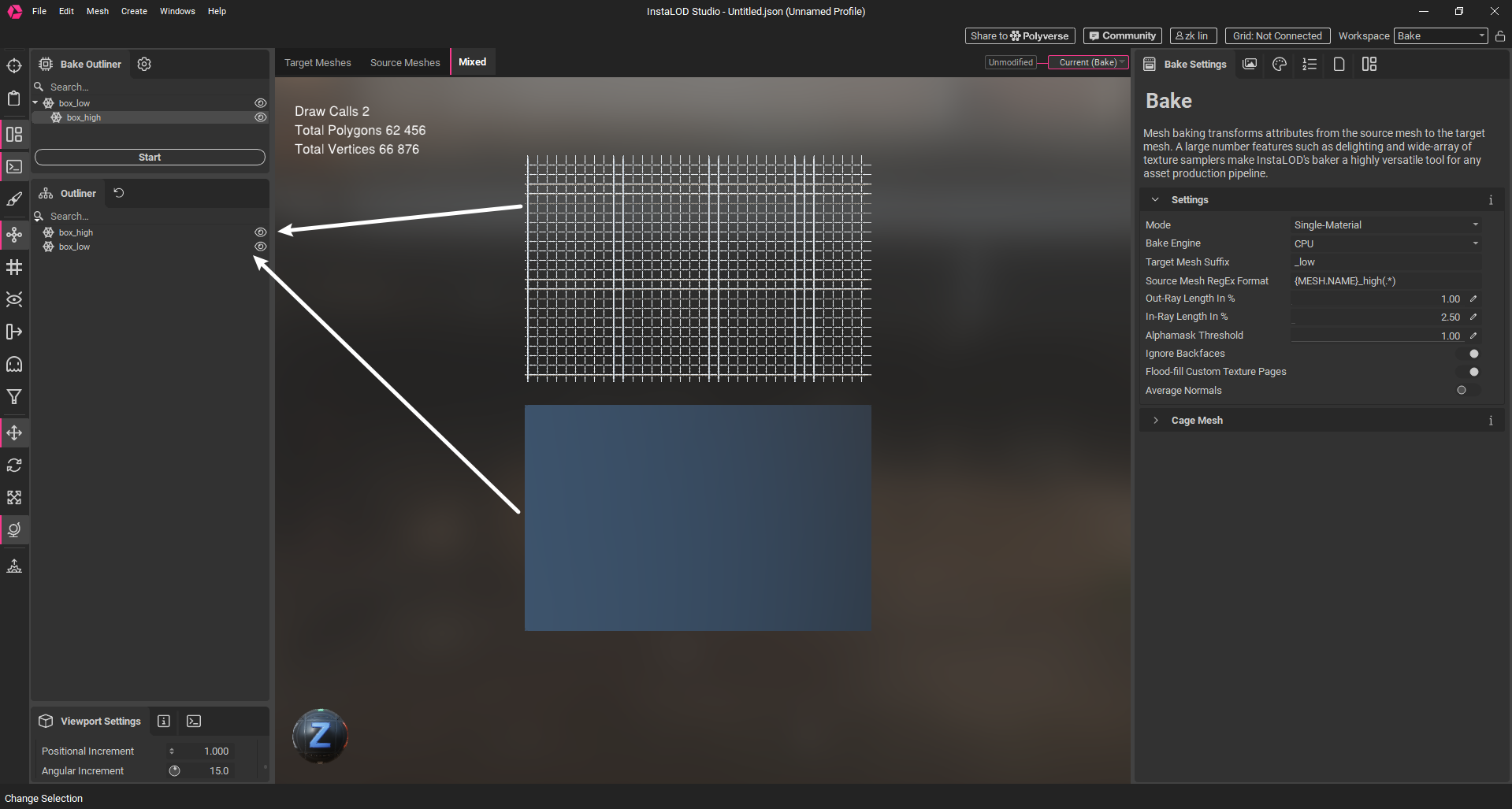
Task: Click the paintbrush icon in left sidebar
Action: pyautogui.click(x=14, y=199)
